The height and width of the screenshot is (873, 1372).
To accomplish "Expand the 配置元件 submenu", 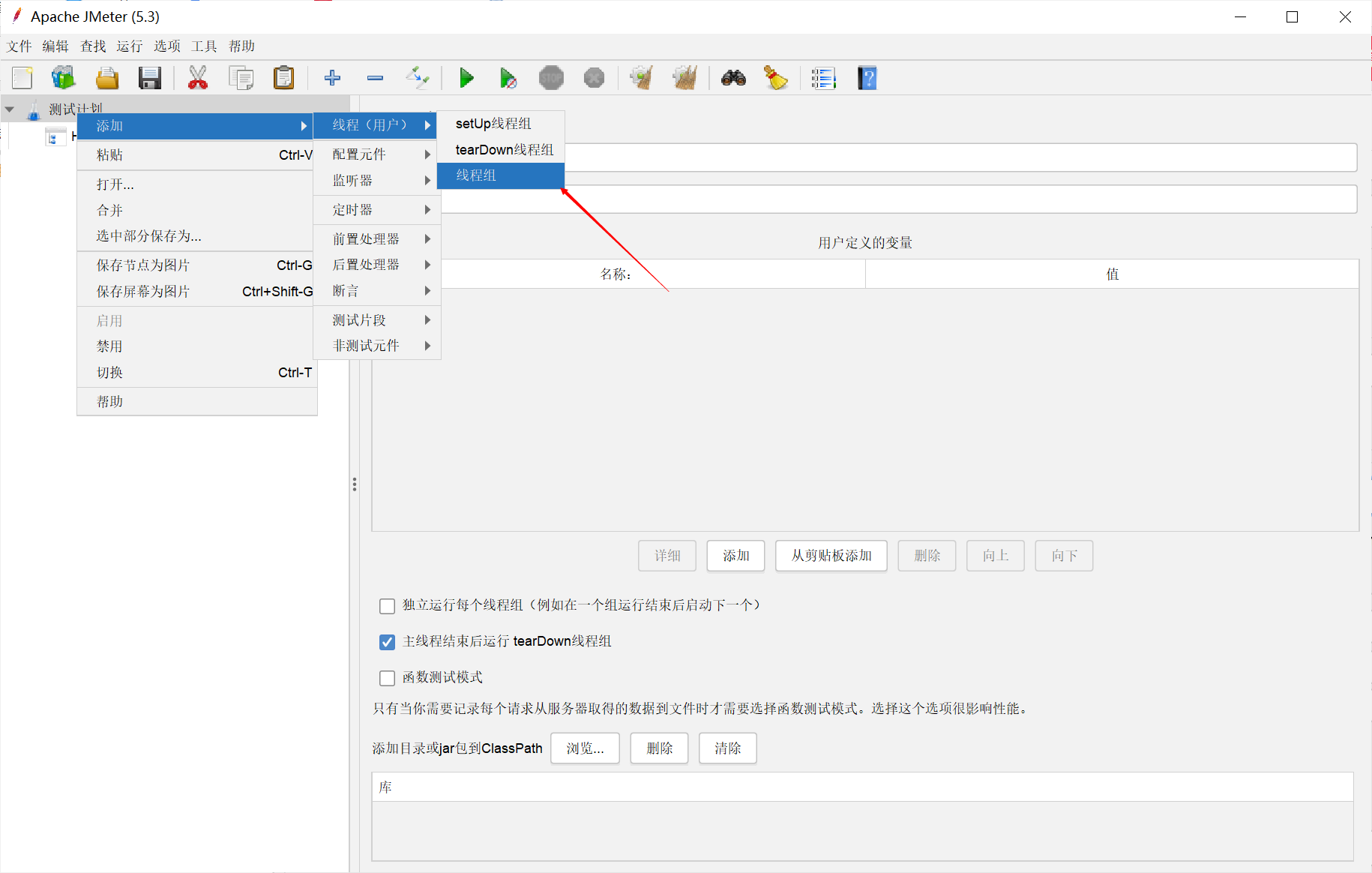I will (x=376, y=154).
